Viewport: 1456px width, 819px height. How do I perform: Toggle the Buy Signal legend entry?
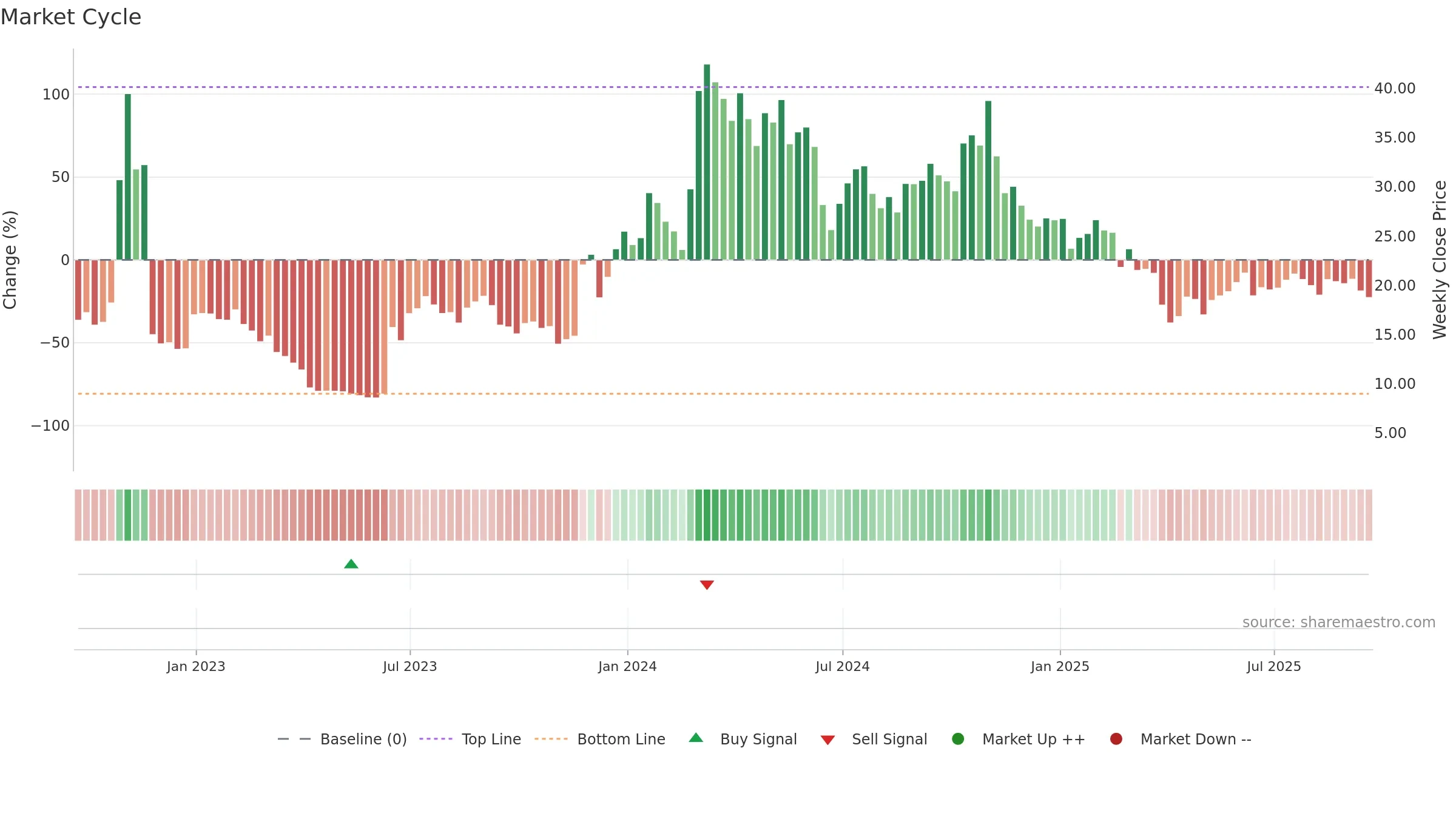coord(743,739)
